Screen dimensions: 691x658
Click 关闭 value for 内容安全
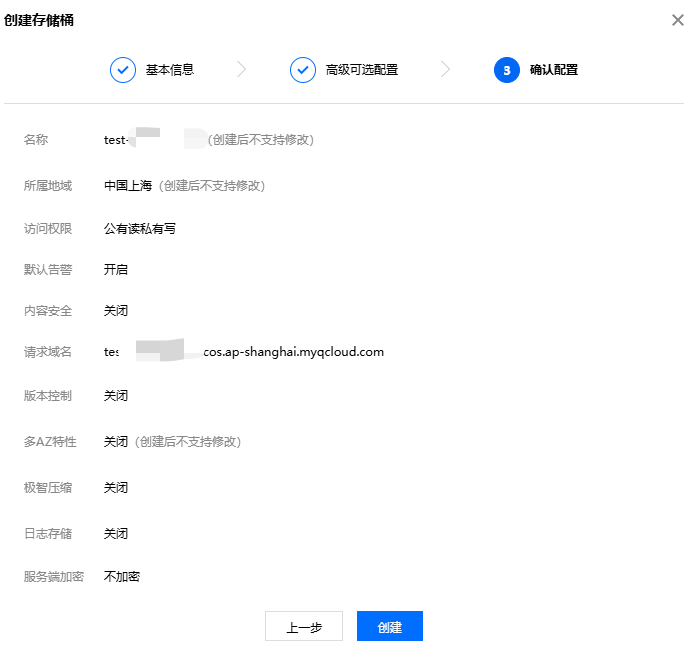pyautogui.click(x=115, y=311)
